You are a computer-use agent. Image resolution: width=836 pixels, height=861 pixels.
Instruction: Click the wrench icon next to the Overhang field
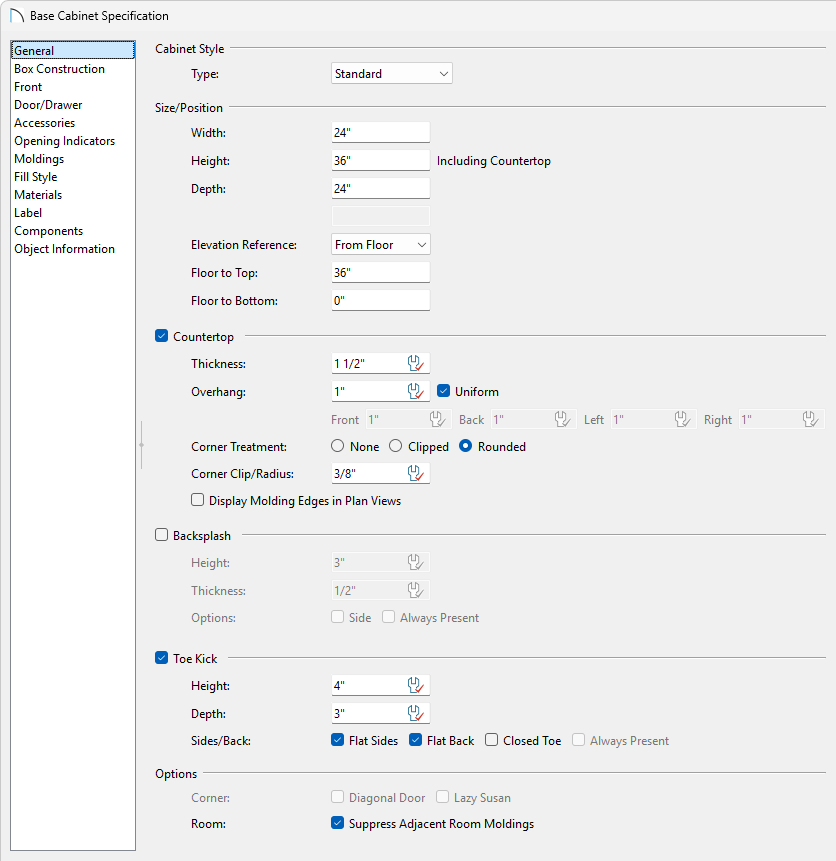[415, 391]
